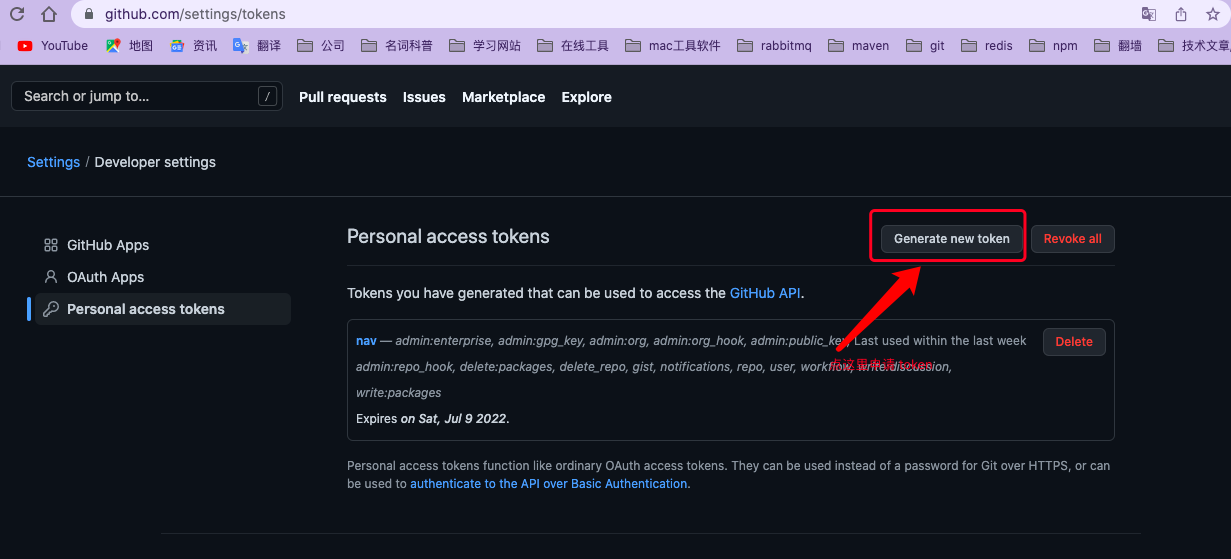Open the GitHub API link

tap(765, 293)
